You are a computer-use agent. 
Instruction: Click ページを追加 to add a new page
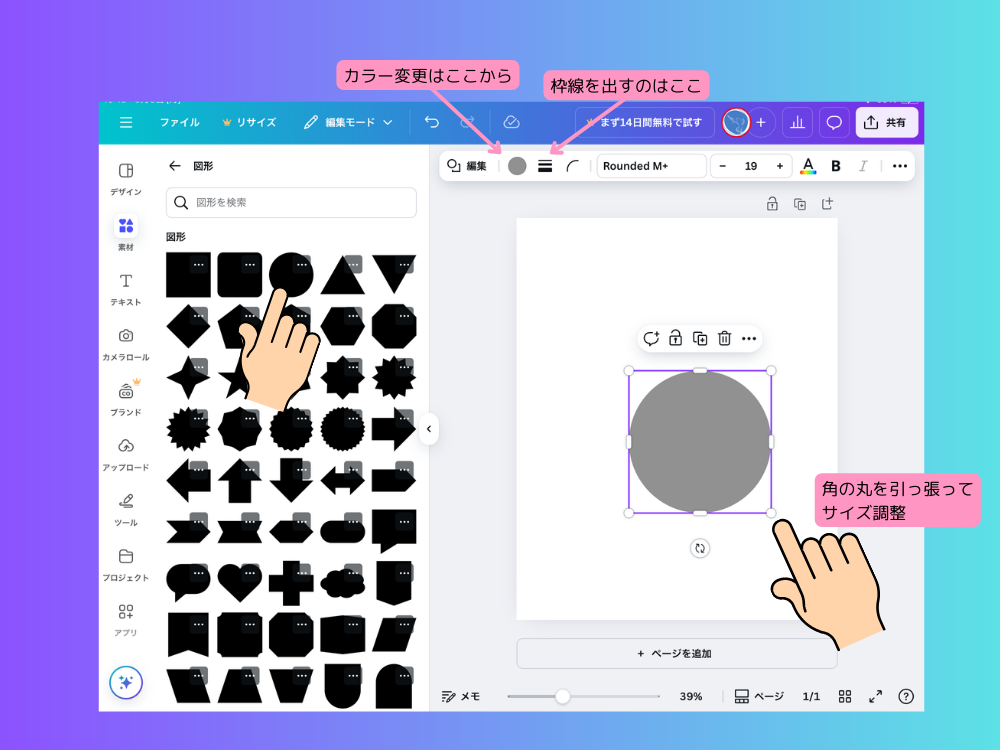tap(676, 651)
